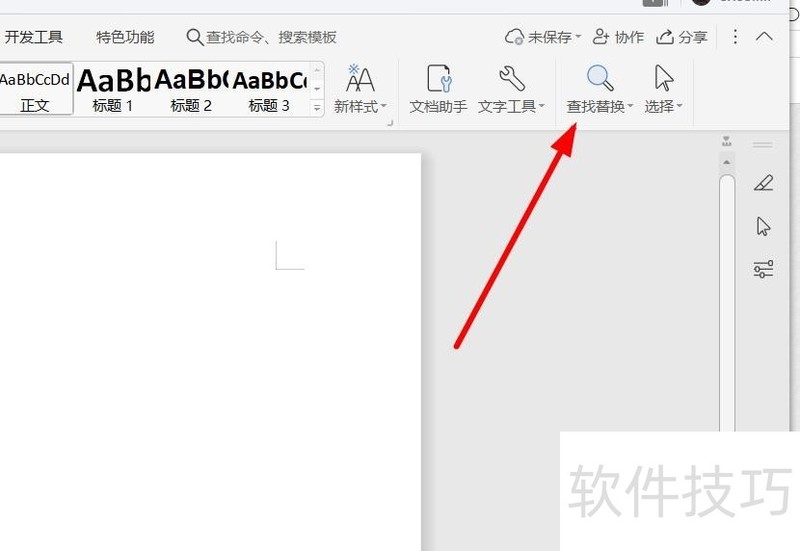Apply the 标题 1 heading style
Viewport: 800px width, 551px height.
tap(113, 90)
